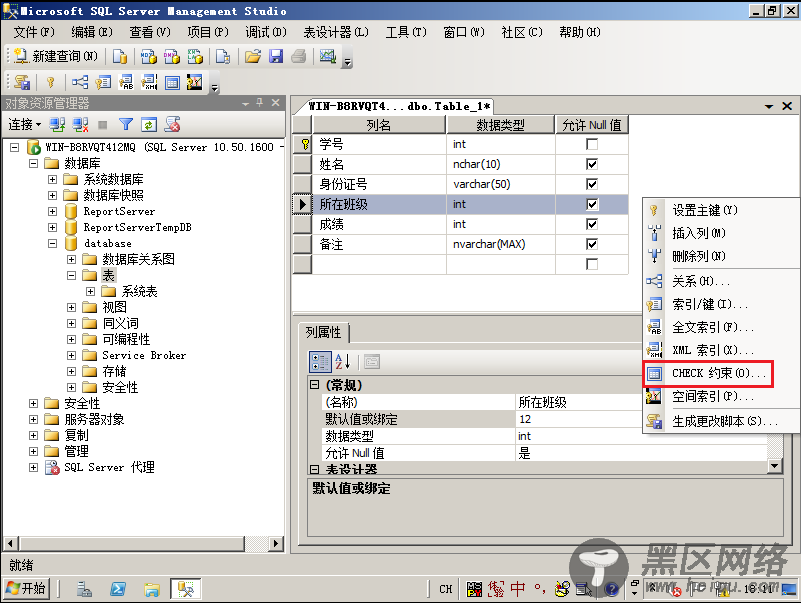
Task: Expand the ReportServer database node
Action: coord(52,211)
